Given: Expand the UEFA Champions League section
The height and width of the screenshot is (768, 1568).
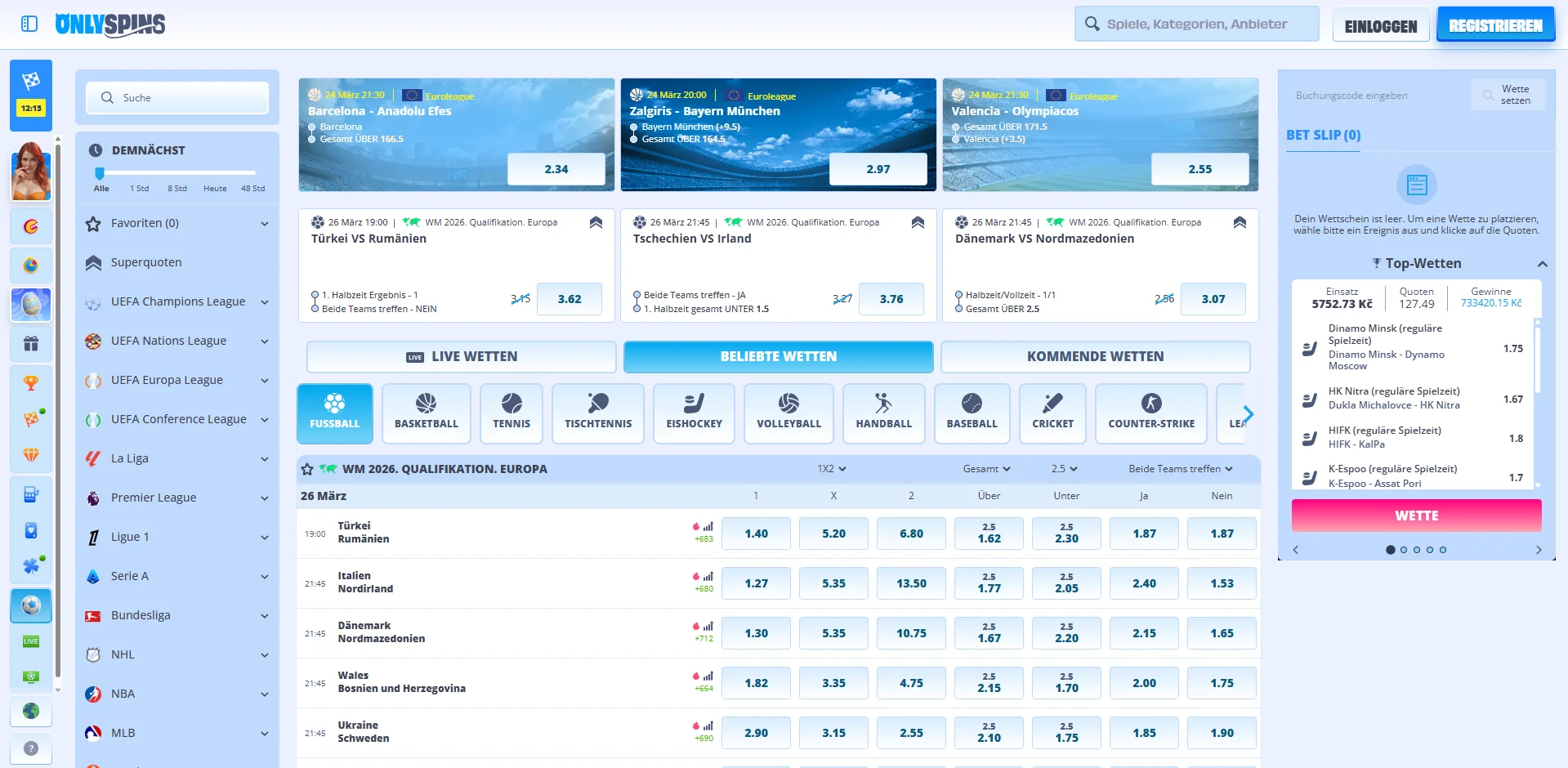Looking at the screenshot, I should pos(263,301).
